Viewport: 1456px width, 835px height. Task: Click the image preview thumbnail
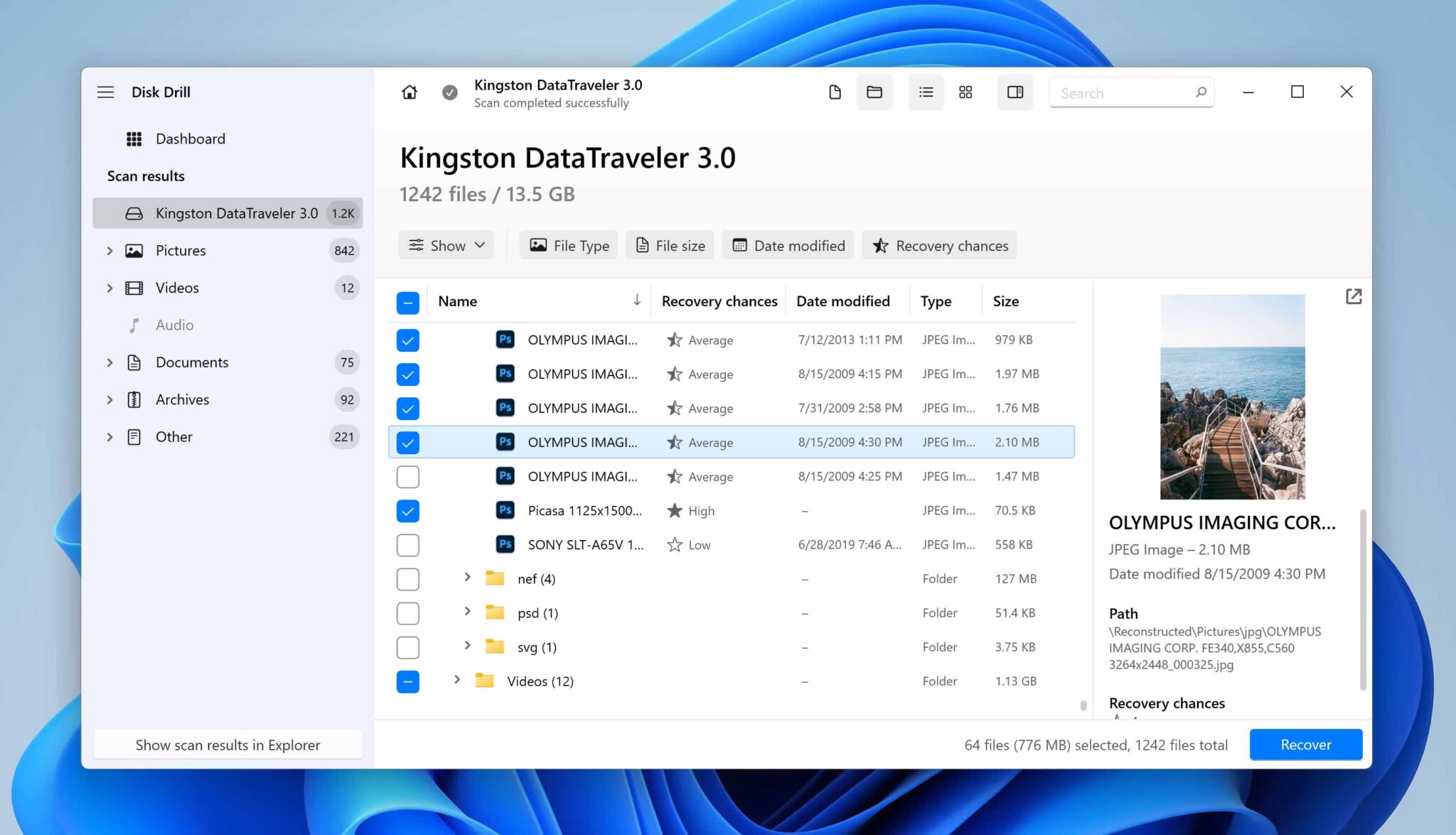click(x=1231, y=395)
